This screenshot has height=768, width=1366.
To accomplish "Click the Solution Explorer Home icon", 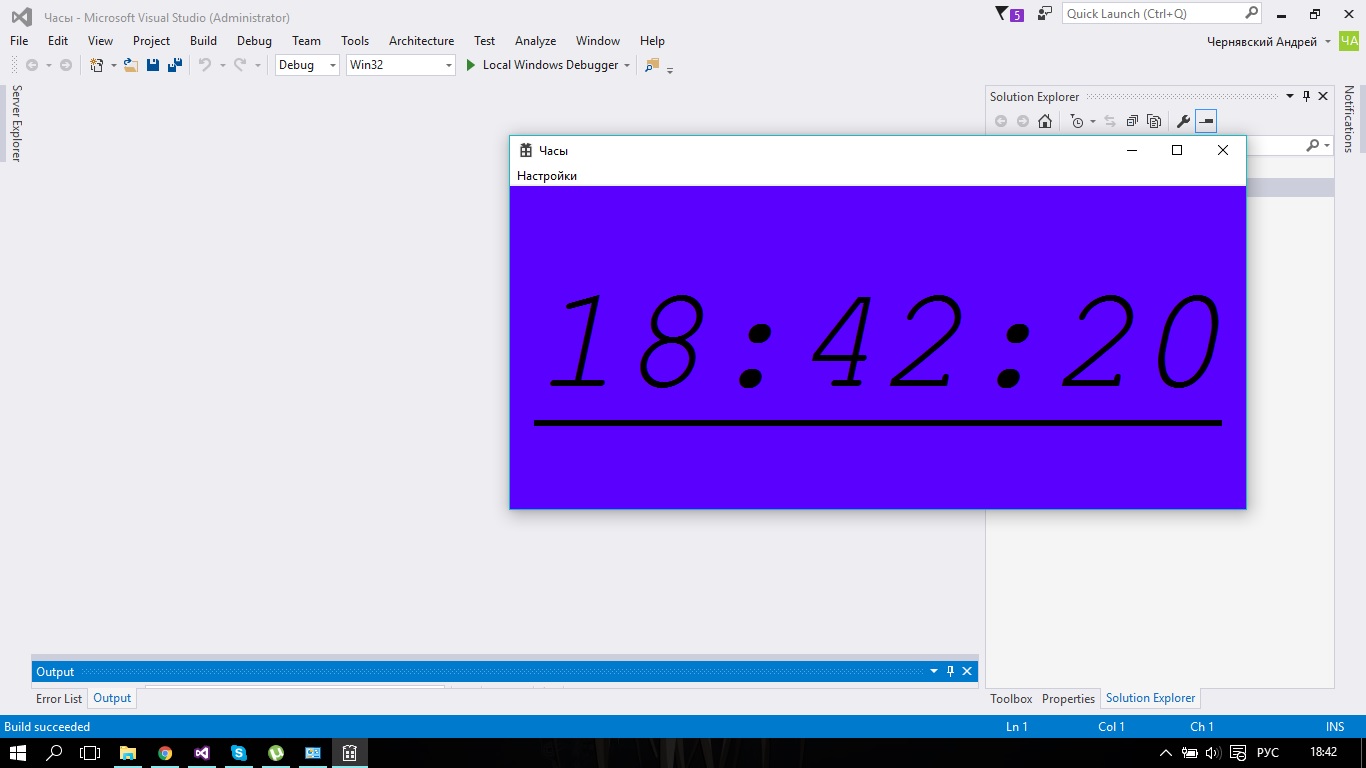I will pos(1045,121).
